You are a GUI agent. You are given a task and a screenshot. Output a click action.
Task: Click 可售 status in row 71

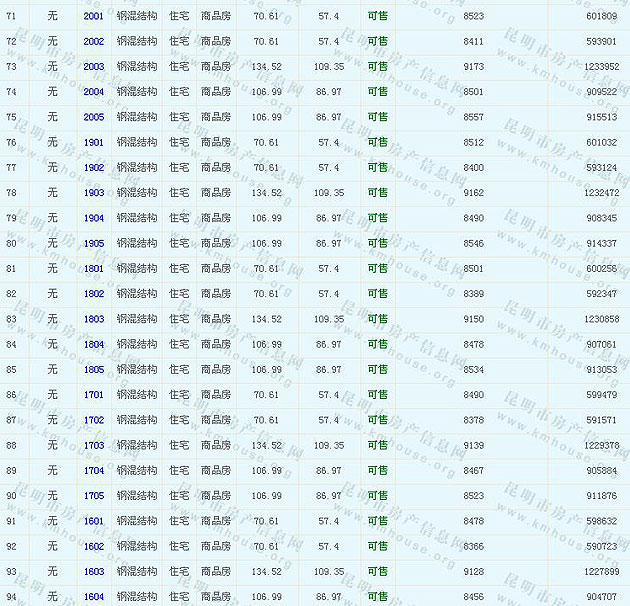378,16
